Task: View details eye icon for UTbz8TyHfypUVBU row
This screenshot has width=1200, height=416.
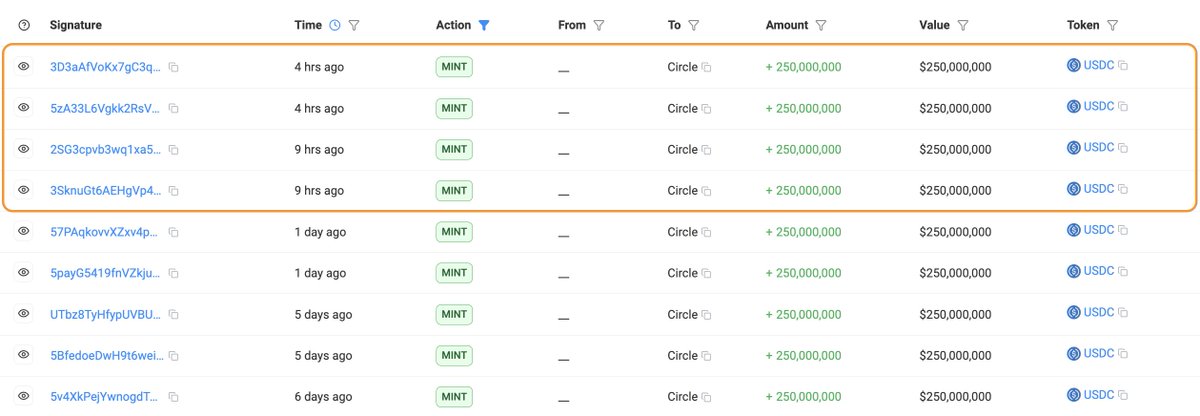Action: [x=24, y=313]
